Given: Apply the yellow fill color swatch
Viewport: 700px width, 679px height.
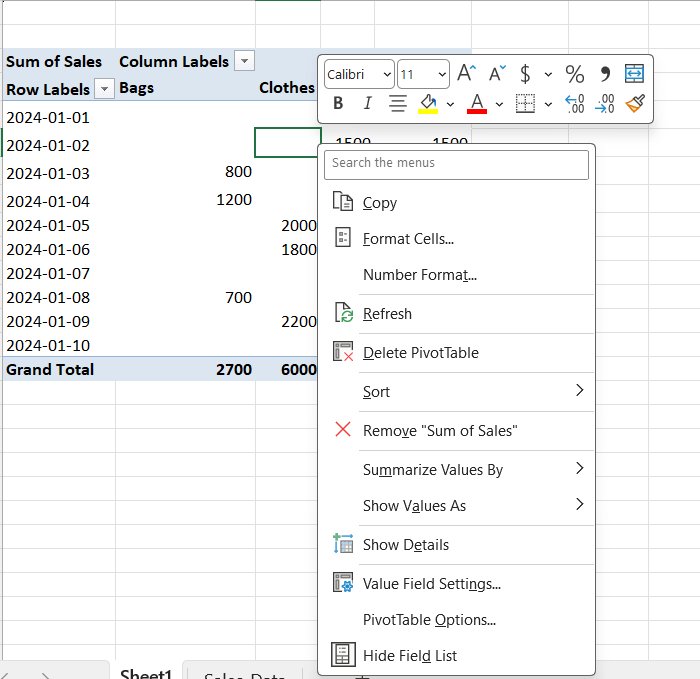Looking at the screenshot, I should coord(427,103).
